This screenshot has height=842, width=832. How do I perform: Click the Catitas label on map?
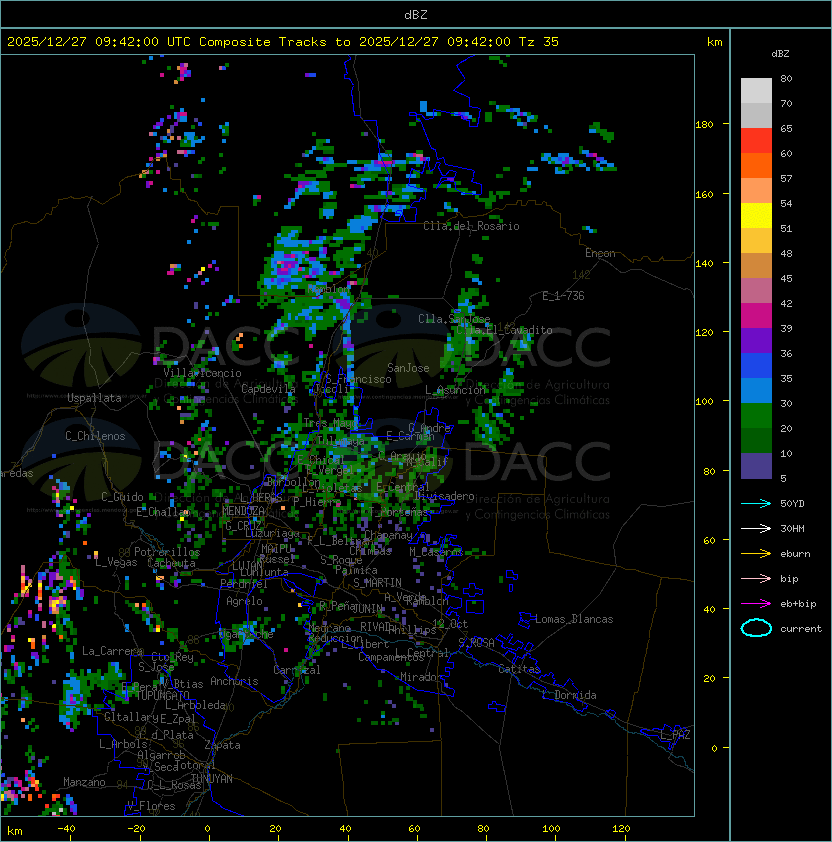[519, 669]
